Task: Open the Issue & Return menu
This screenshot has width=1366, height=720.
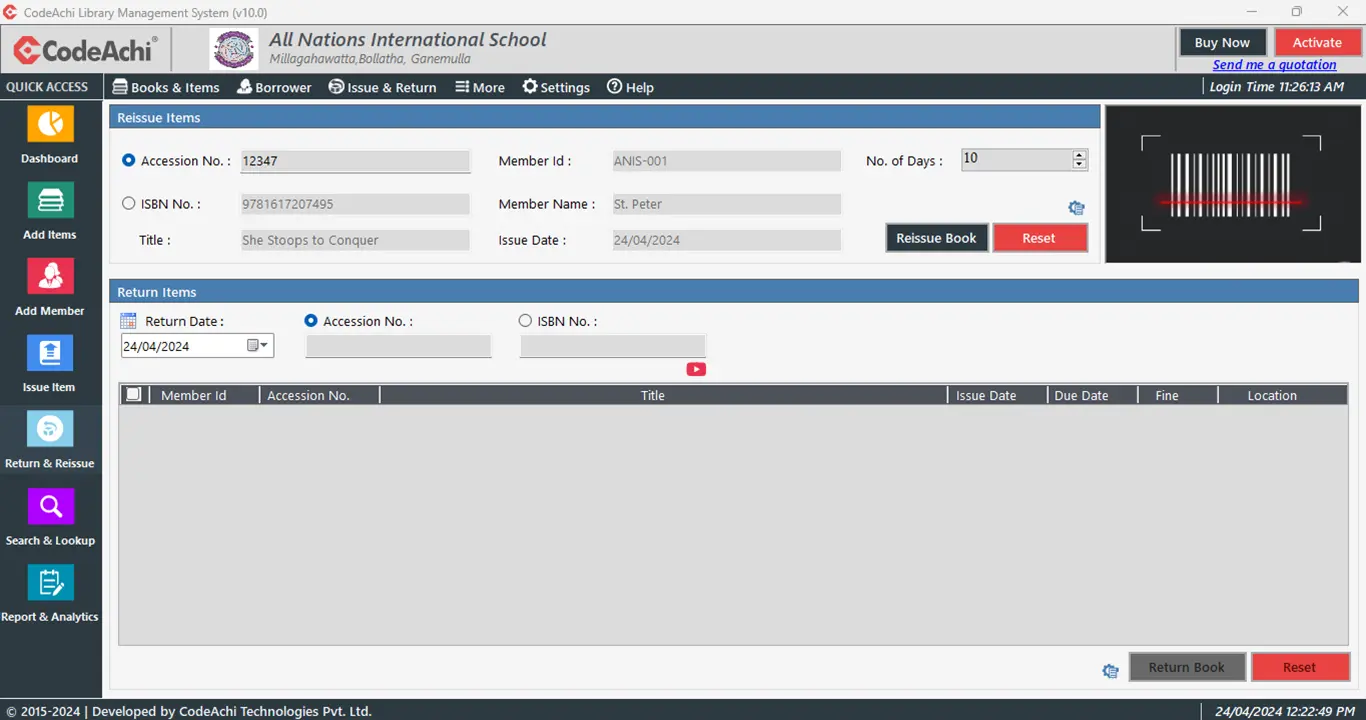Action: coord(382,87)
